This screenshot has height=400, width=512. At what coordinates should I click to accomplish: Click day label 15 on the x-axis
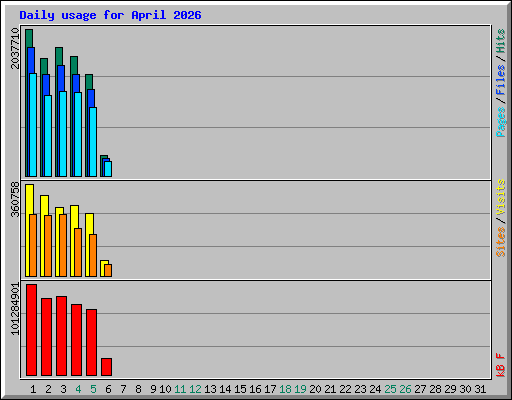[x=240, y=389]
